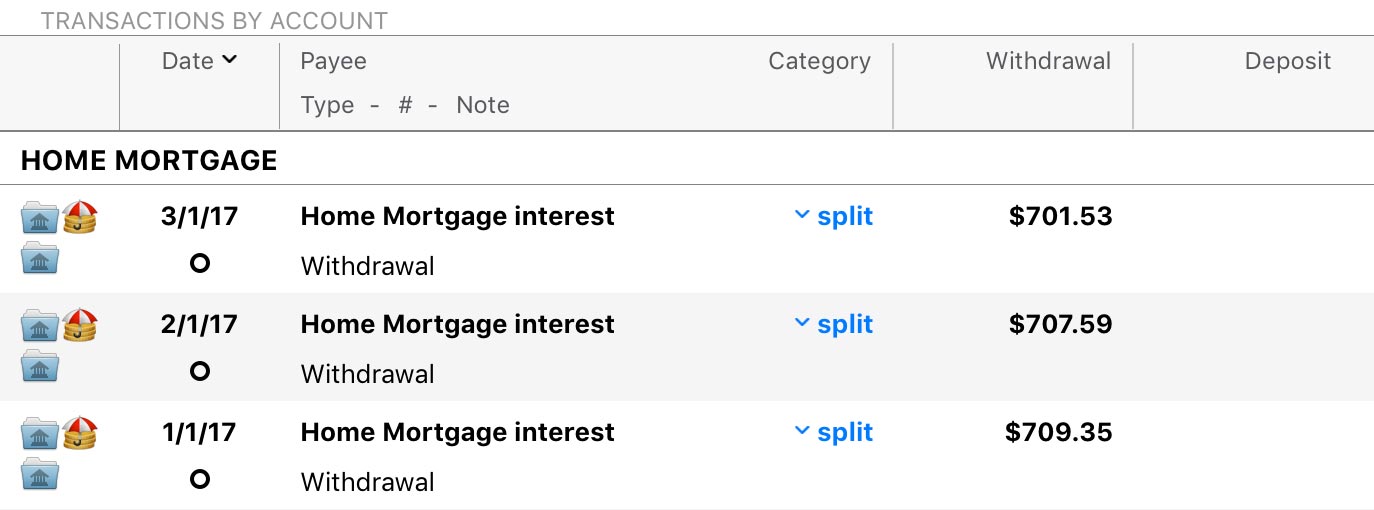This screenshot has width=1374, height=510.
Task: Click the Category column header
Action: [819, 61]
